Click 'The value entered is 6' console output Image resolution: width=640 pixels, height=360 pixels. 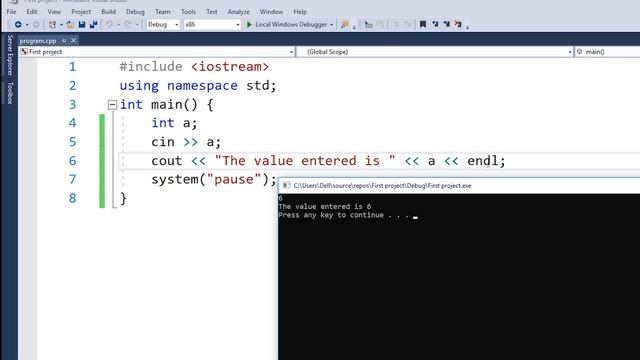324,207
